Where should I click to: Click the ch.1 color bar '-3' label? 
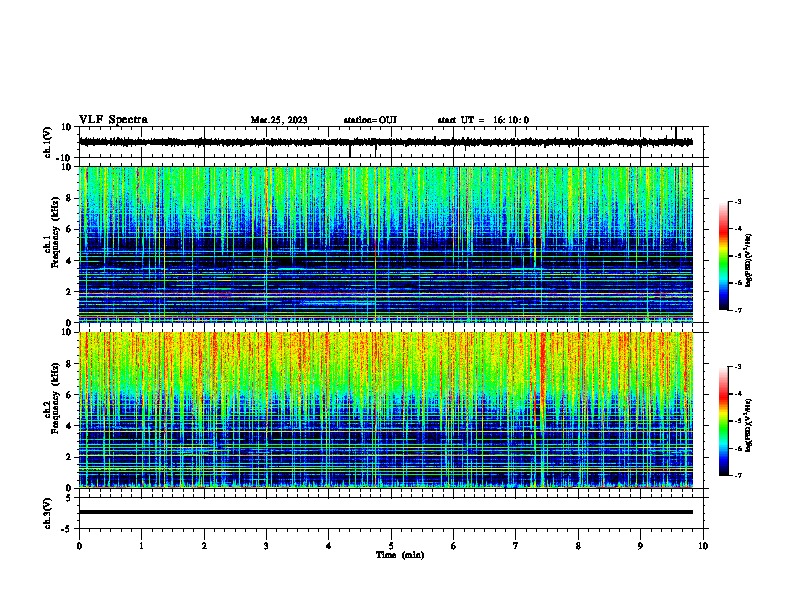738,202
